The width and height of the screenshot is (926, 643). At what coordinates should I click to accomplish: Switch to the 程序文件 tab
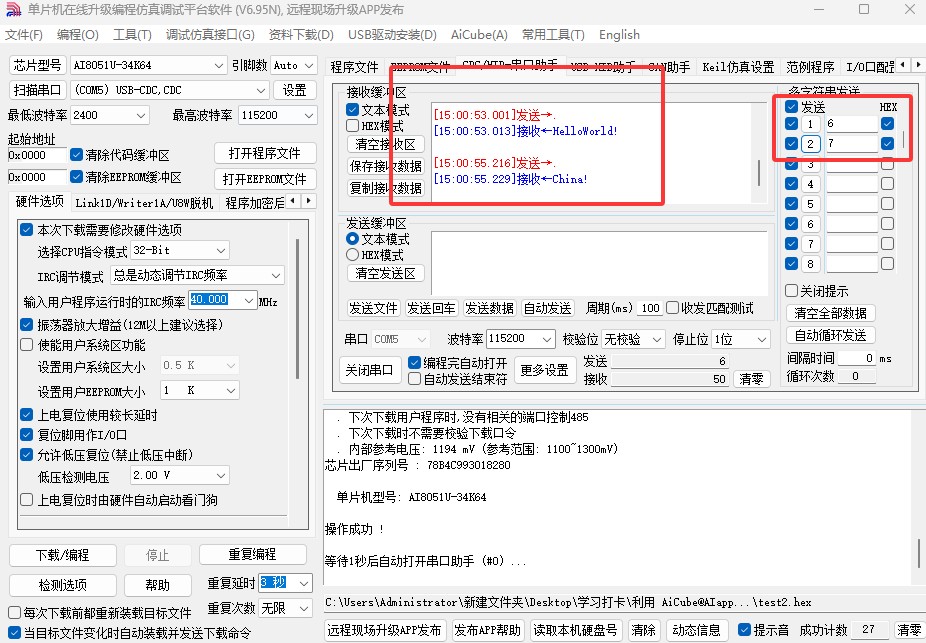point(354,67)
